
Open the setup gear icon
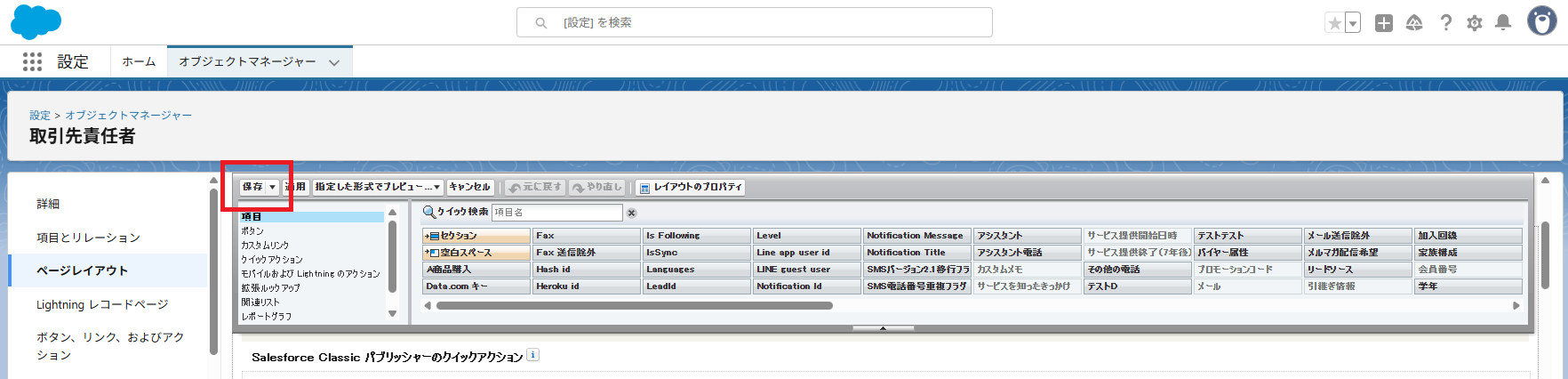[x=1475, y=23]
